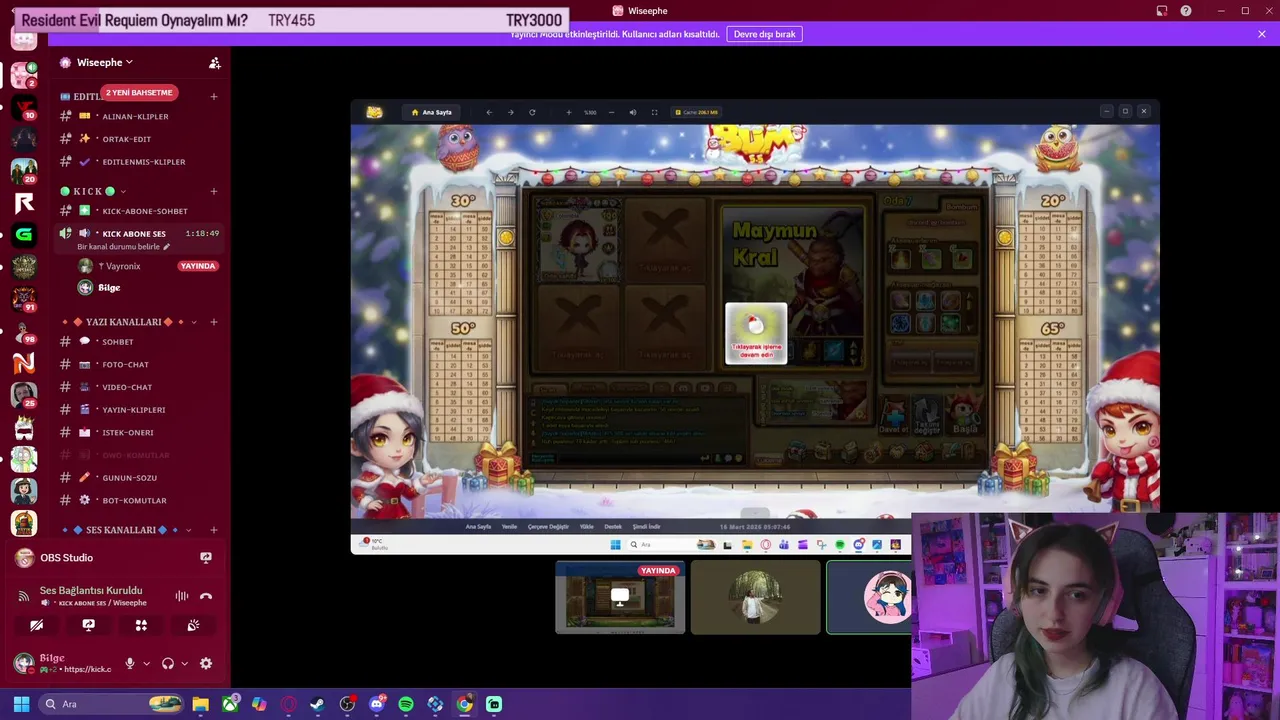
Task: Click the Ara taskbar search field
Action: pyautogui.click(x=112, y=704)
